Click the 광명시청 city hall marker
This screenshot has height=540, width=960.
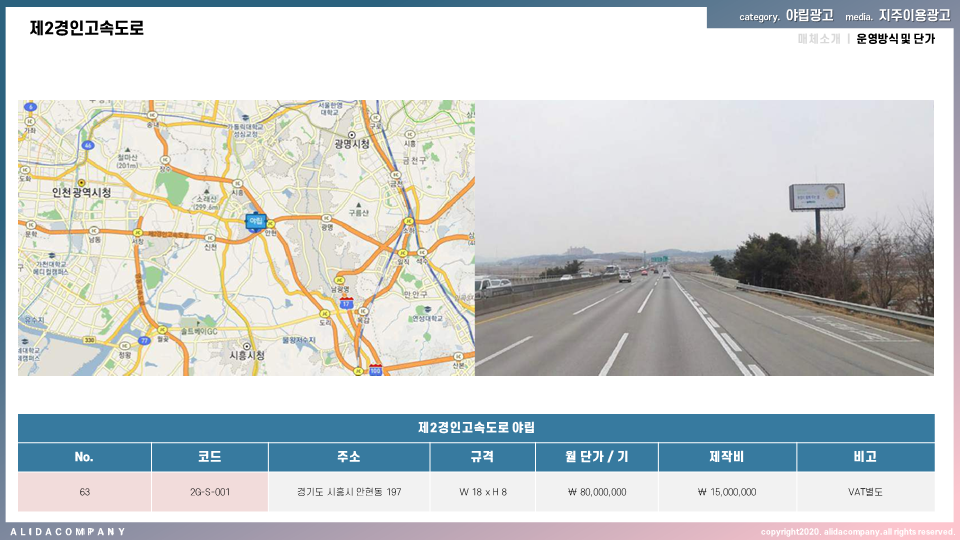click(351, 143)
